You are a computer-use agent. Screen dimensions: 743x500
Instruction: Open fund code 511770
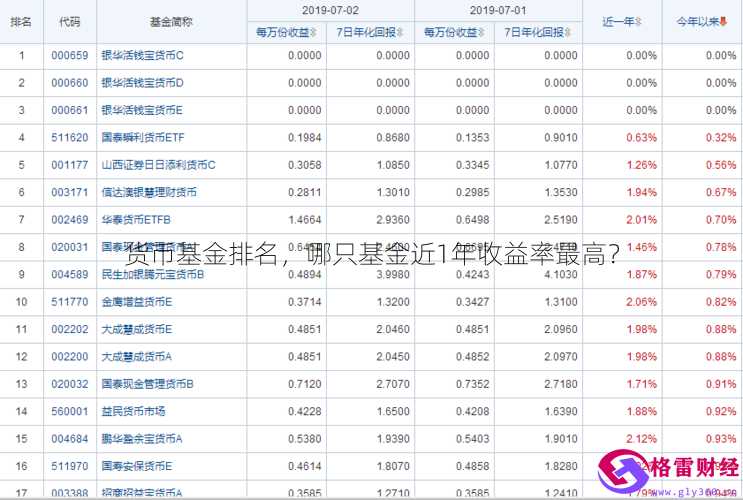pyautogui.click(x=70, y=302)
